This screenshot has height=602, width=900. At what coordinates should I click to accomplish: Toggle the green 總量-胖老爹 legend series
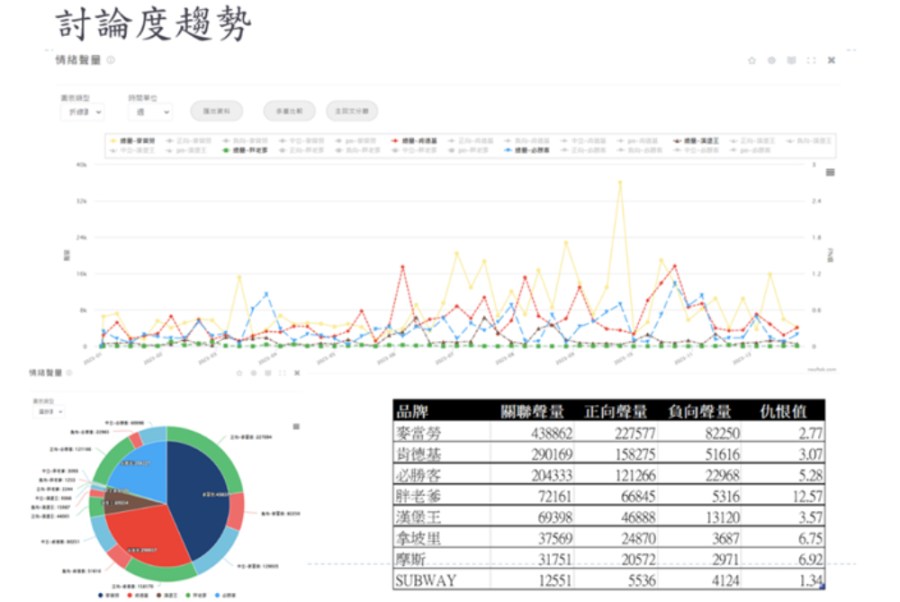coord(245,150)
